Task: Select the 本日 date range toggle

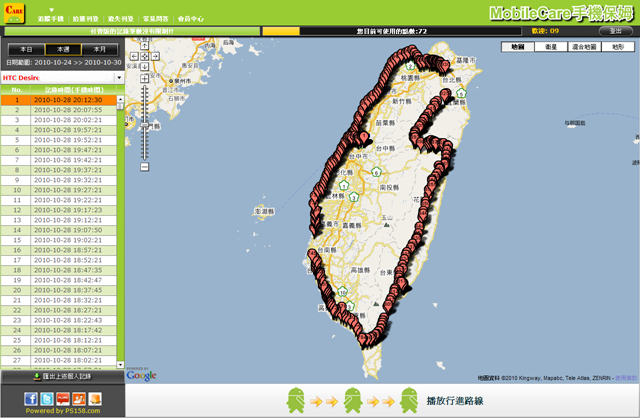Action: [27, 48]
